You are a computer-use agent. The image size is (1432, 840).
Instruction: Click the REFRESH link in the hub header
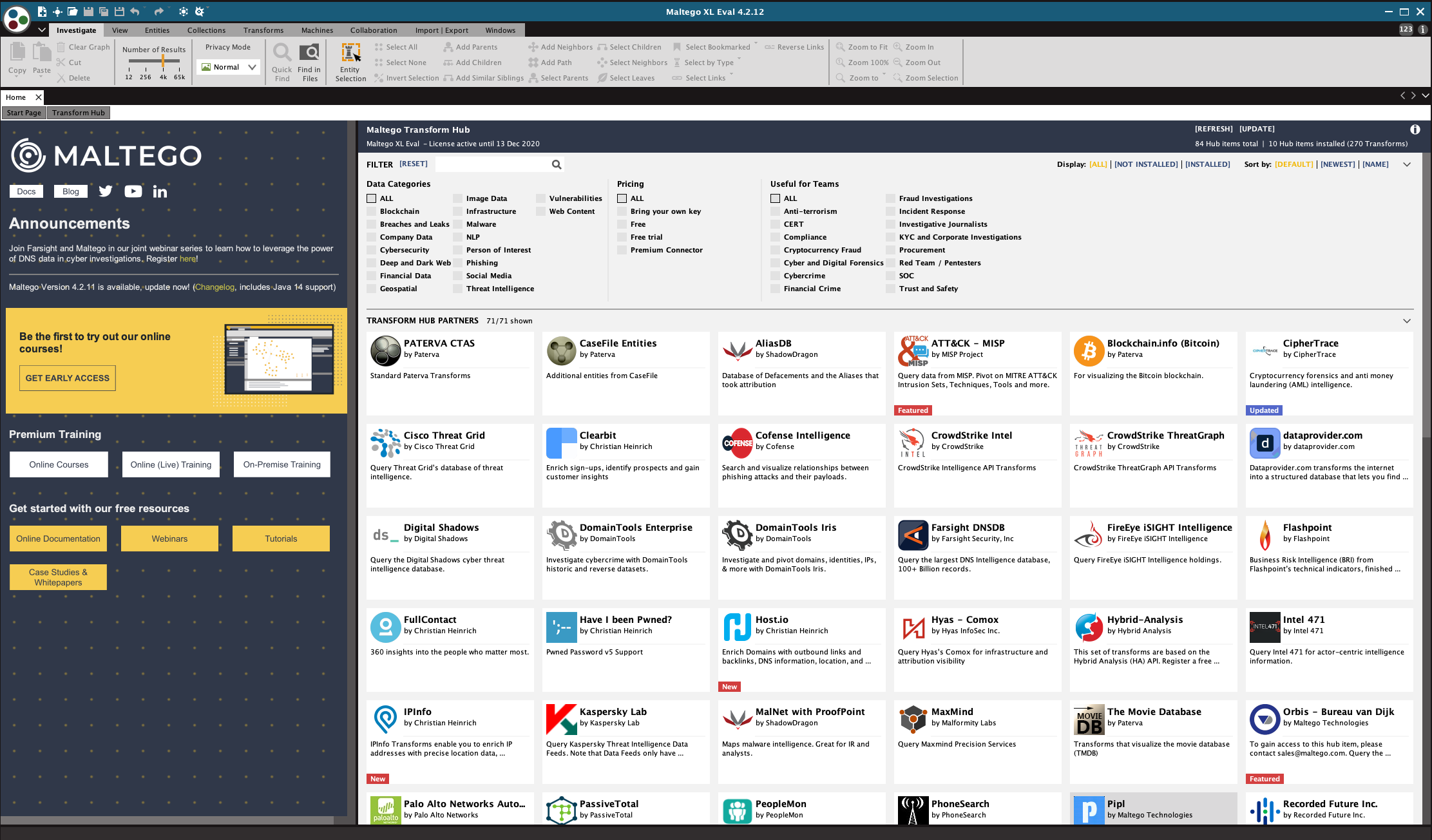click(x=1214, y=129)
